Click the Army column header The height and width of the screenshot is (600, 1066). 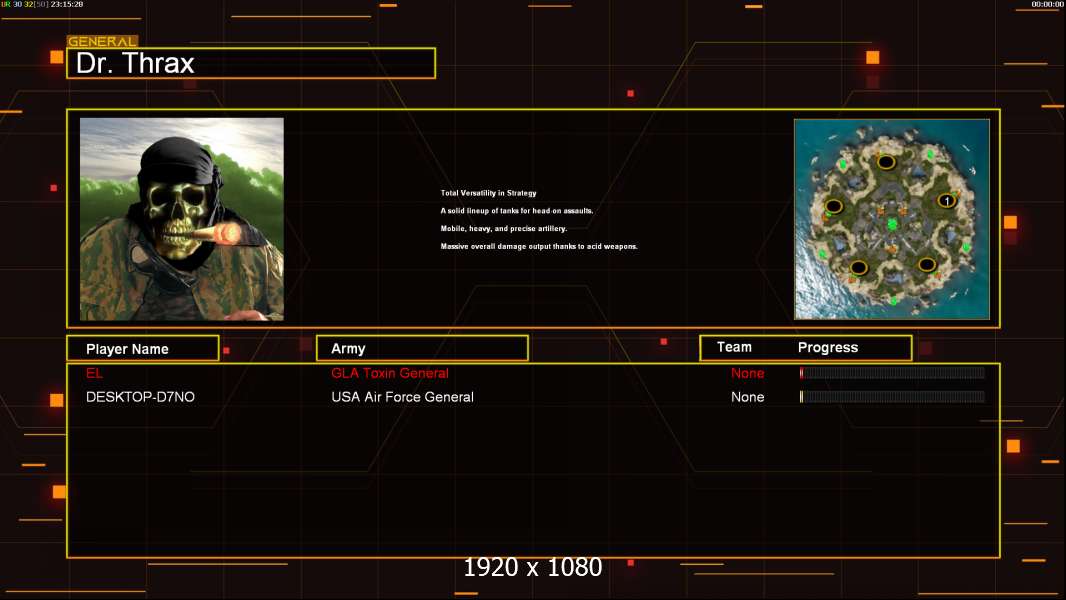pyautogui.click(x=422, y=349)
